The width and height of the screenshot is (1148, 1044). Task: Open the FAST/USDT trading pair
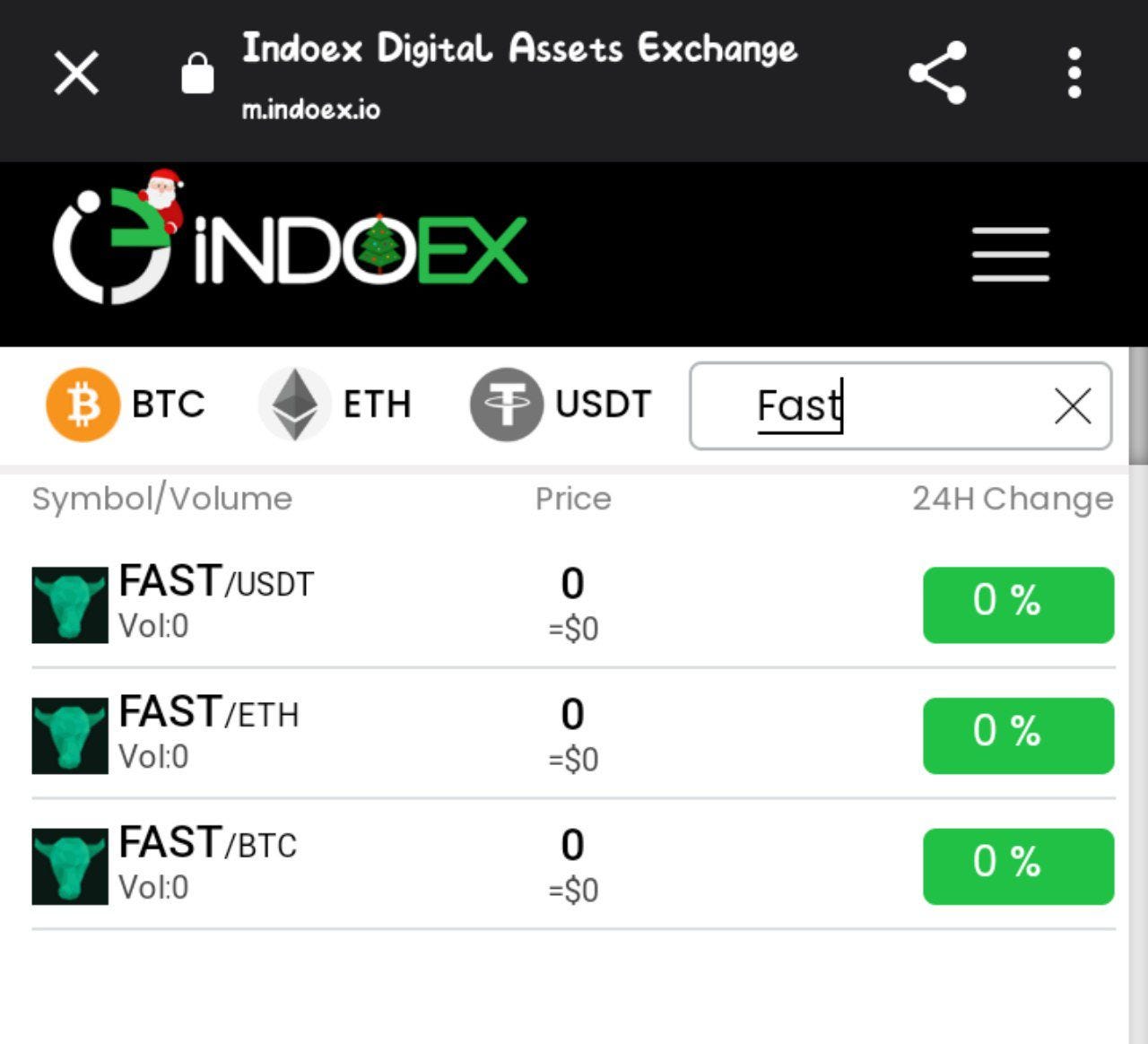click(x=573, y=605)
